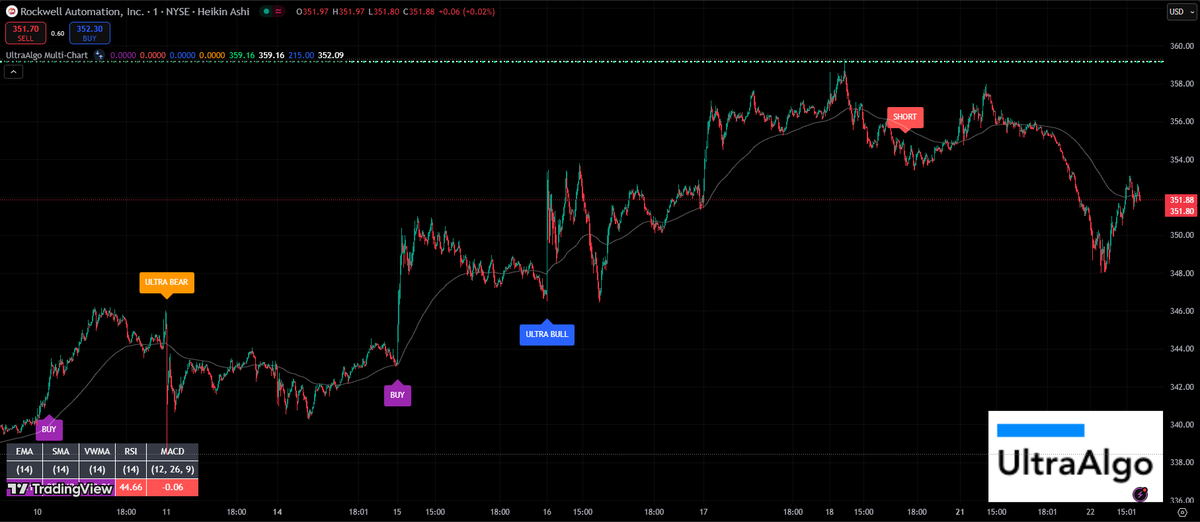Viewport: 1200px width, 522px height.
Task: Click the ULTRA BULL blue signal label
Action: 547,334
